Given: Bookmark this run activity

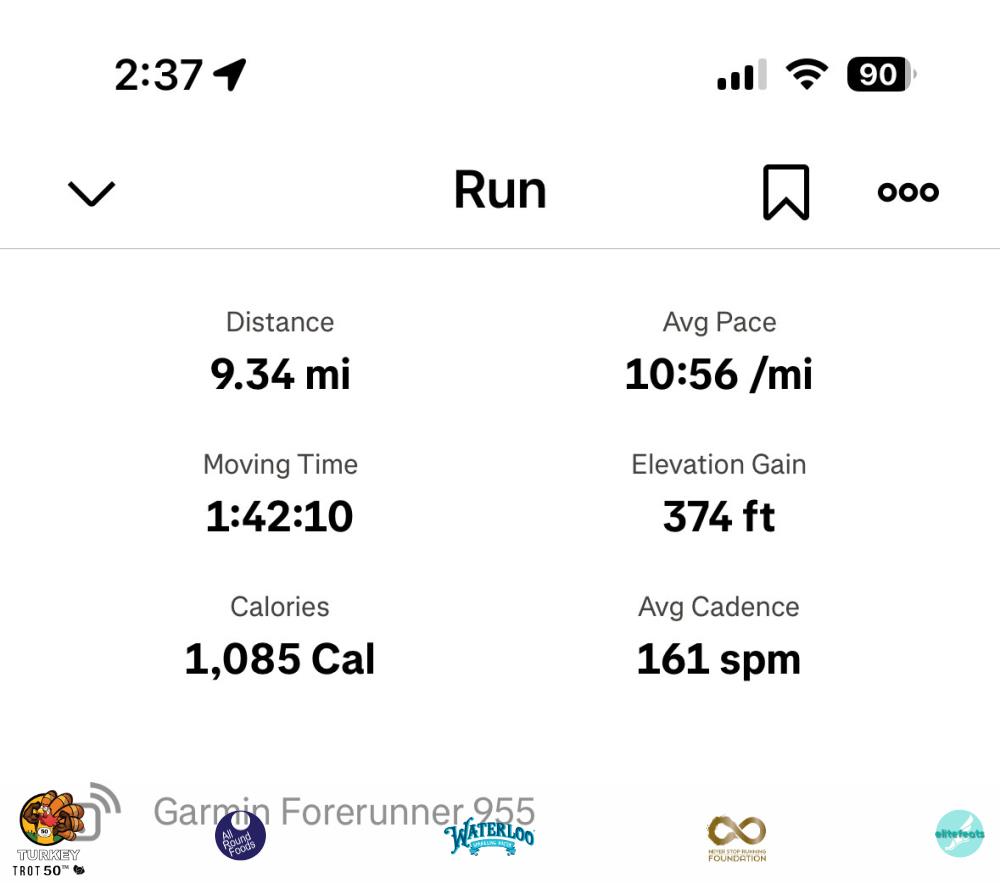Looking at the screenshot, I should (786, 192).
